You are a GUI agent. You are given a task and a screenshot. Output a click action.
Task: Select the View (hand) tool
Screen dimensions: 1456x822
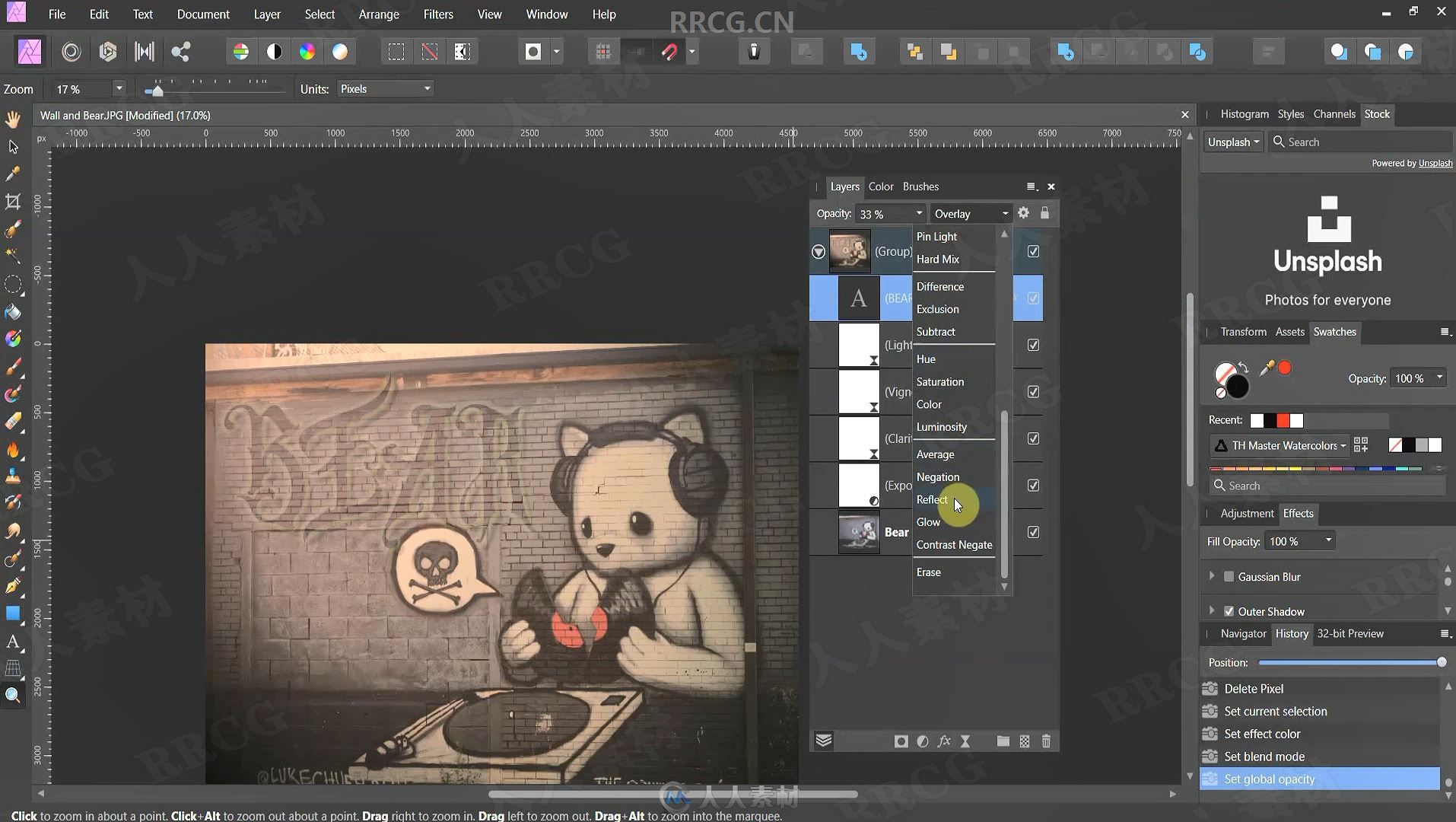[x=13, y=119]
